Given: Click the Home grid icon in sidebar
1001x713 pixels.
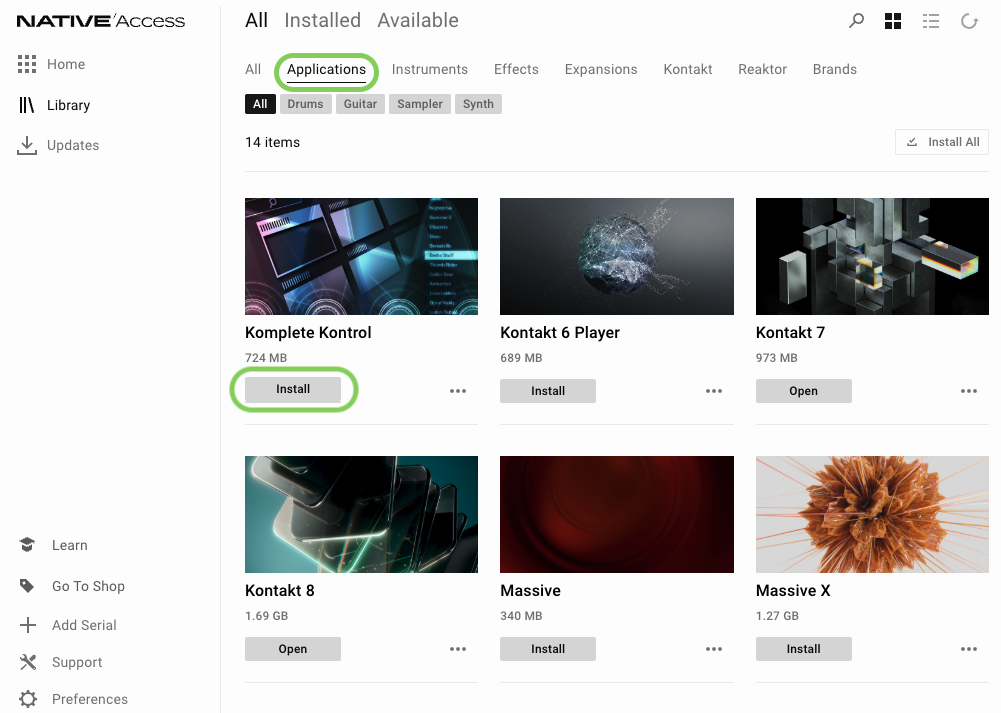Looking at the screenshot, I should tap(27, 64).
